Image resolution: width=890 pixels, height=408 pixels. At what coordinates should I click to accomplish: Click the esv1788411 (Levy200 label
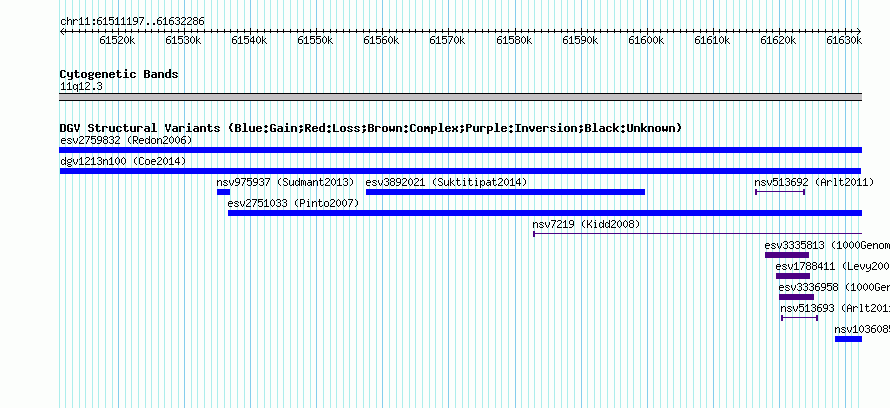click(833, 266)
